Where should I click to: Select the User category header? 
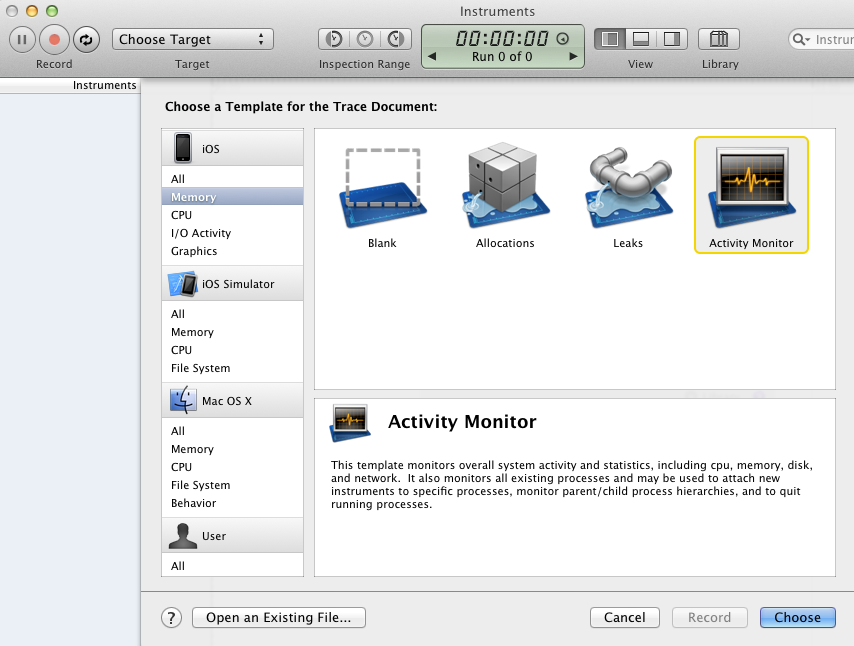click(233, 535)
